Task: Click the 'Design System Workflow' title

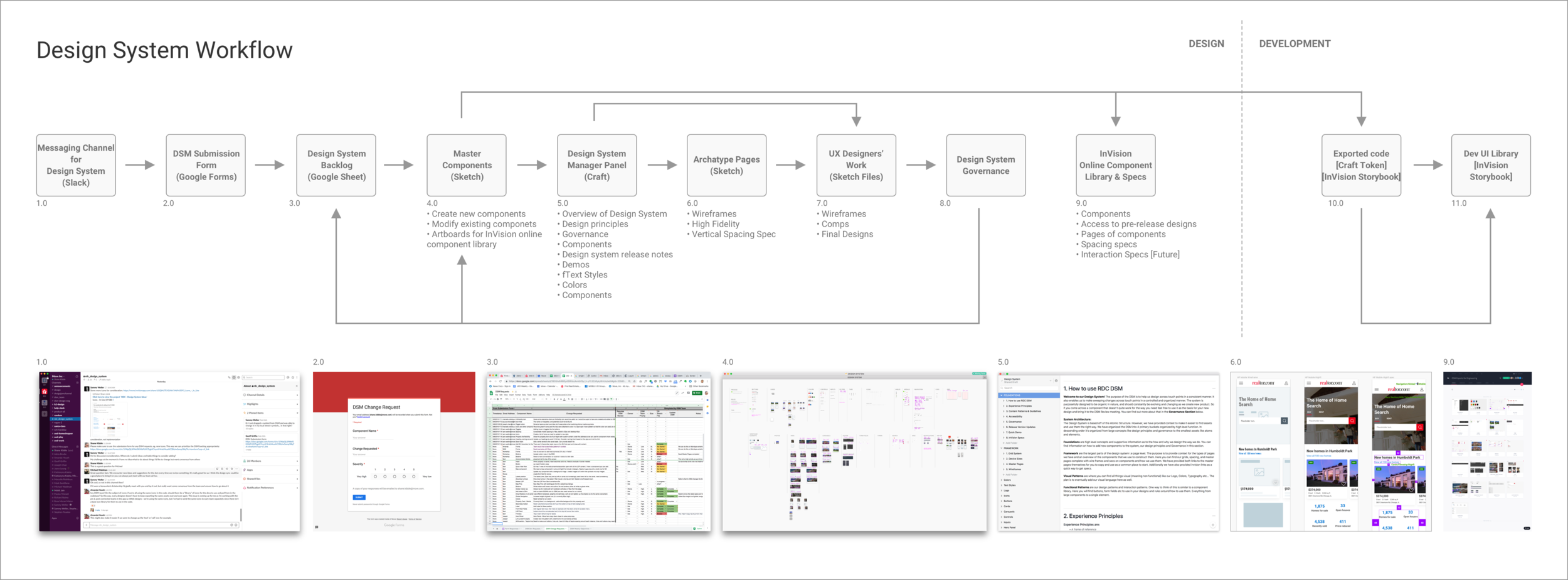Action: (x=164, y=50)
